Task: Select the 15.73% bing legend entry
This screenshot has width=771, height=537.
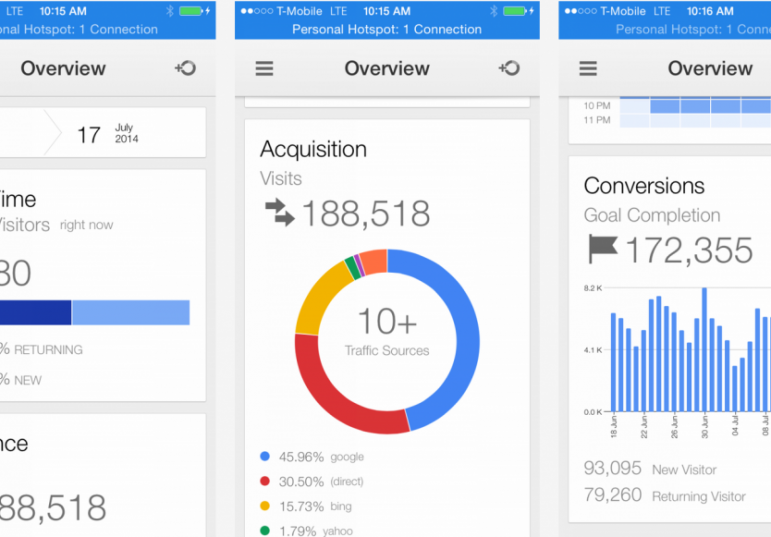Action: tap(310, 506)
